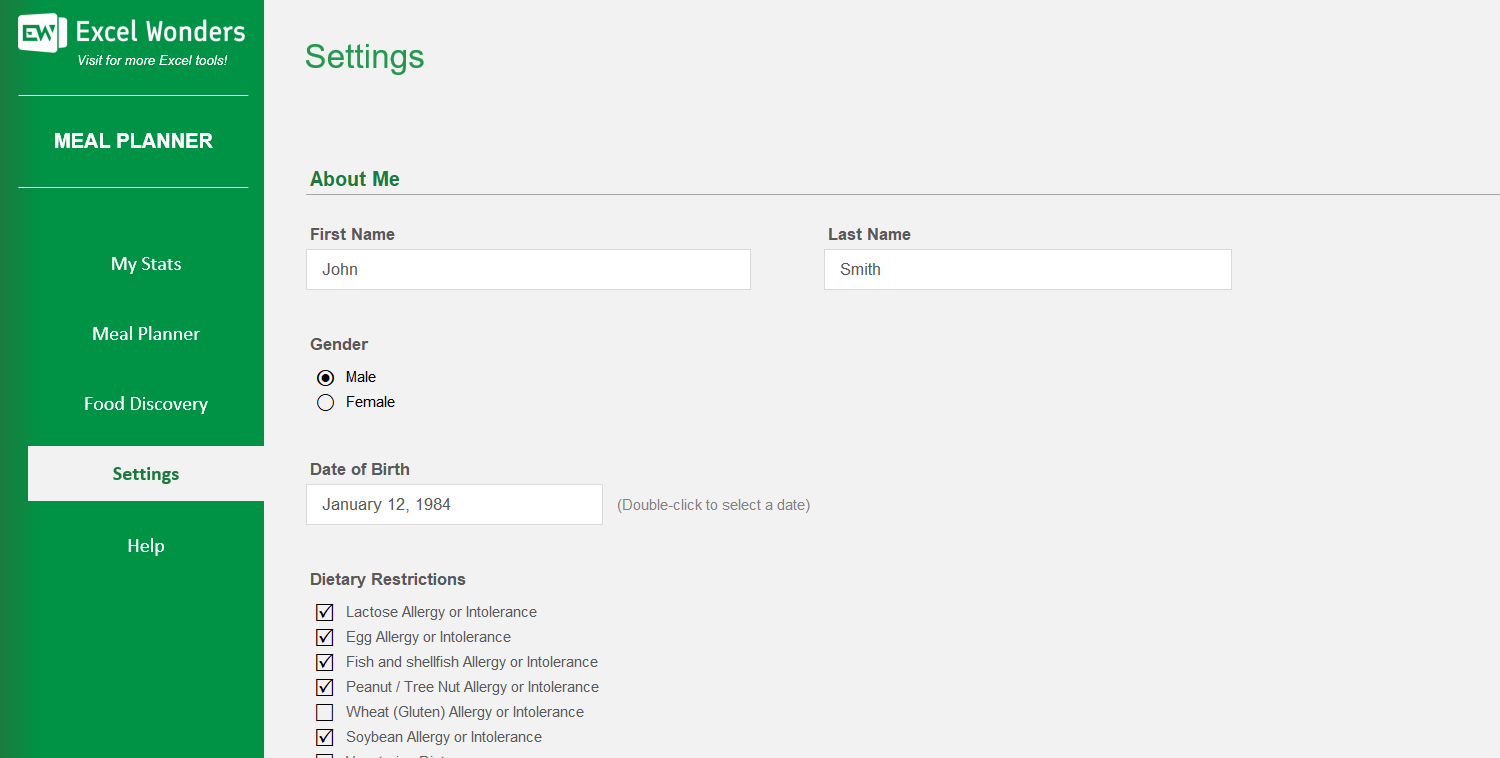Edit the Last Name field containing Smith
1500x758 pixels.
point(1027,270)
